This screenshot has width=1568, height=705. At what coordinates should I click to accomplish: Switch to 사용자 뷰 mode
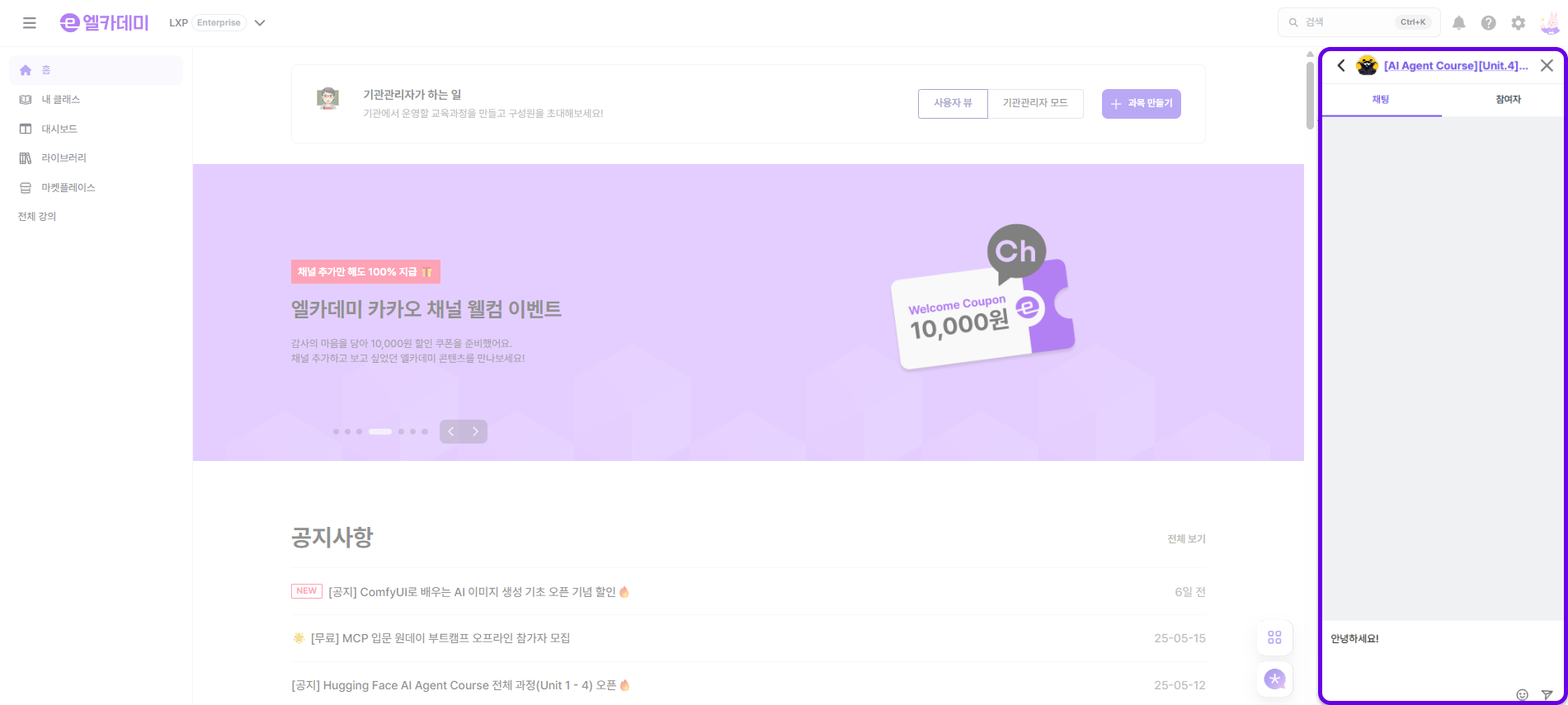coord(953,103)
